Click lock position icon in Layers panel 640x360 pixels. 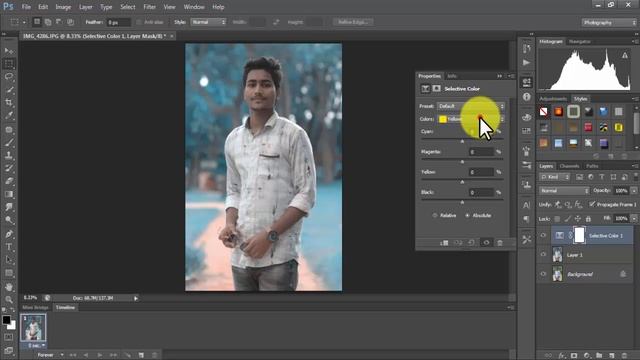pos(578,219)
